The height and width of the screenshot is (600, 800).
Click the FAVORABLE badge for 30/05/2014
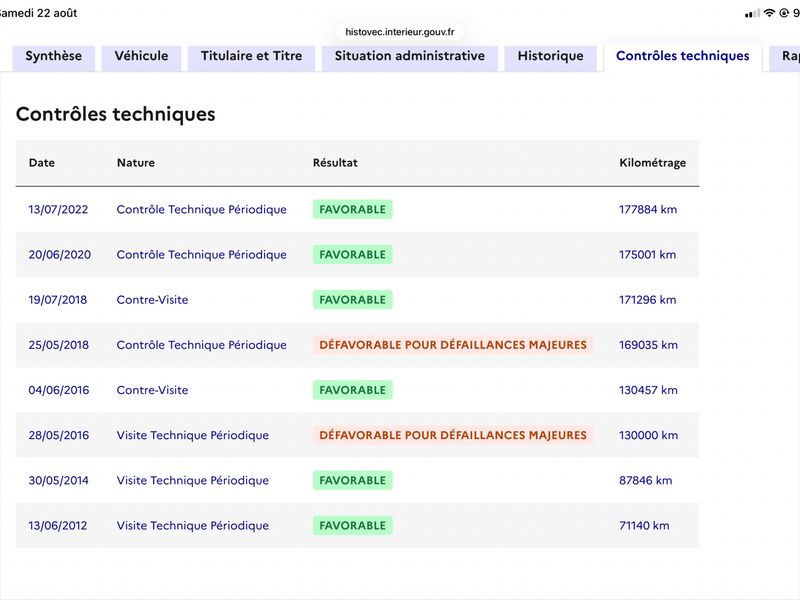(x=353, y=481)
